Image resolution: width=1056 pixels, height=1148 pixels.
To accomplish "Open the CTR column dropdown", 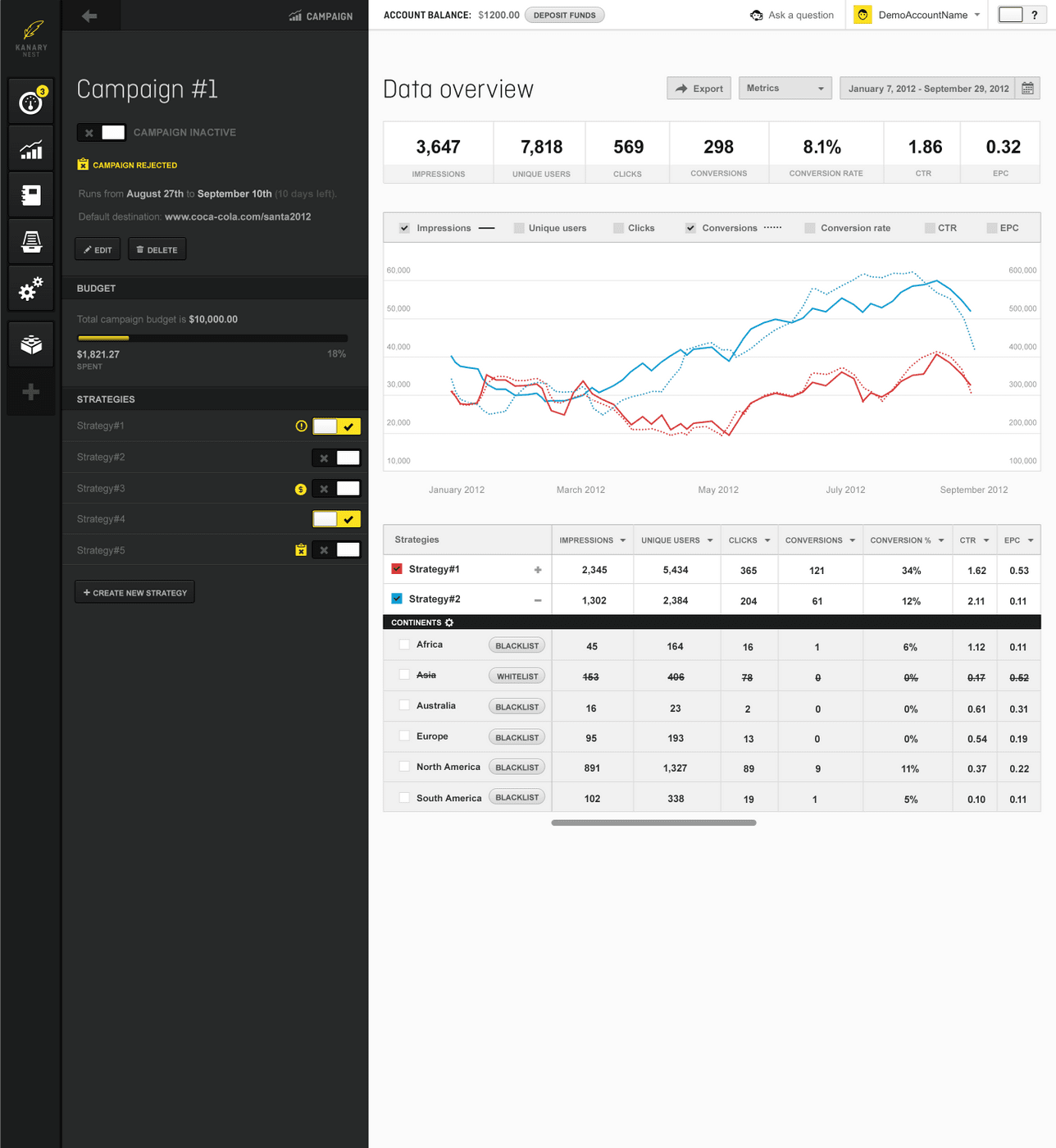I will 986,540.
